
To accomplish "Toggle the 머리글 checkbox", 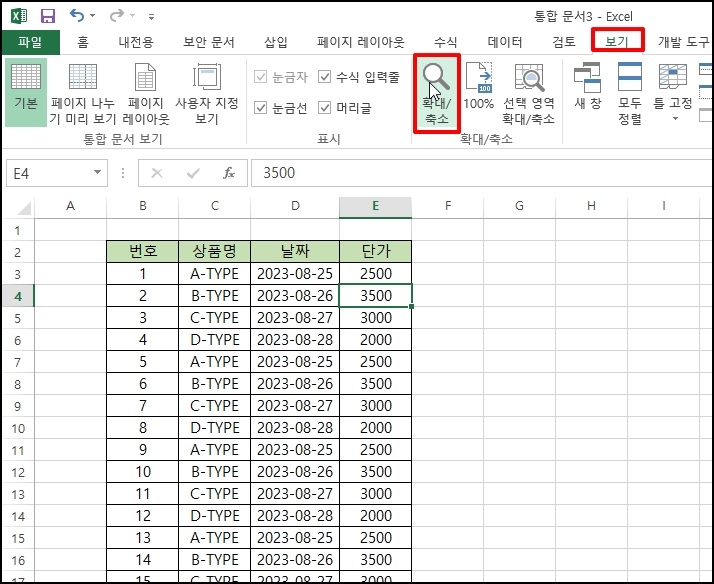I will (x=324, y=108).
